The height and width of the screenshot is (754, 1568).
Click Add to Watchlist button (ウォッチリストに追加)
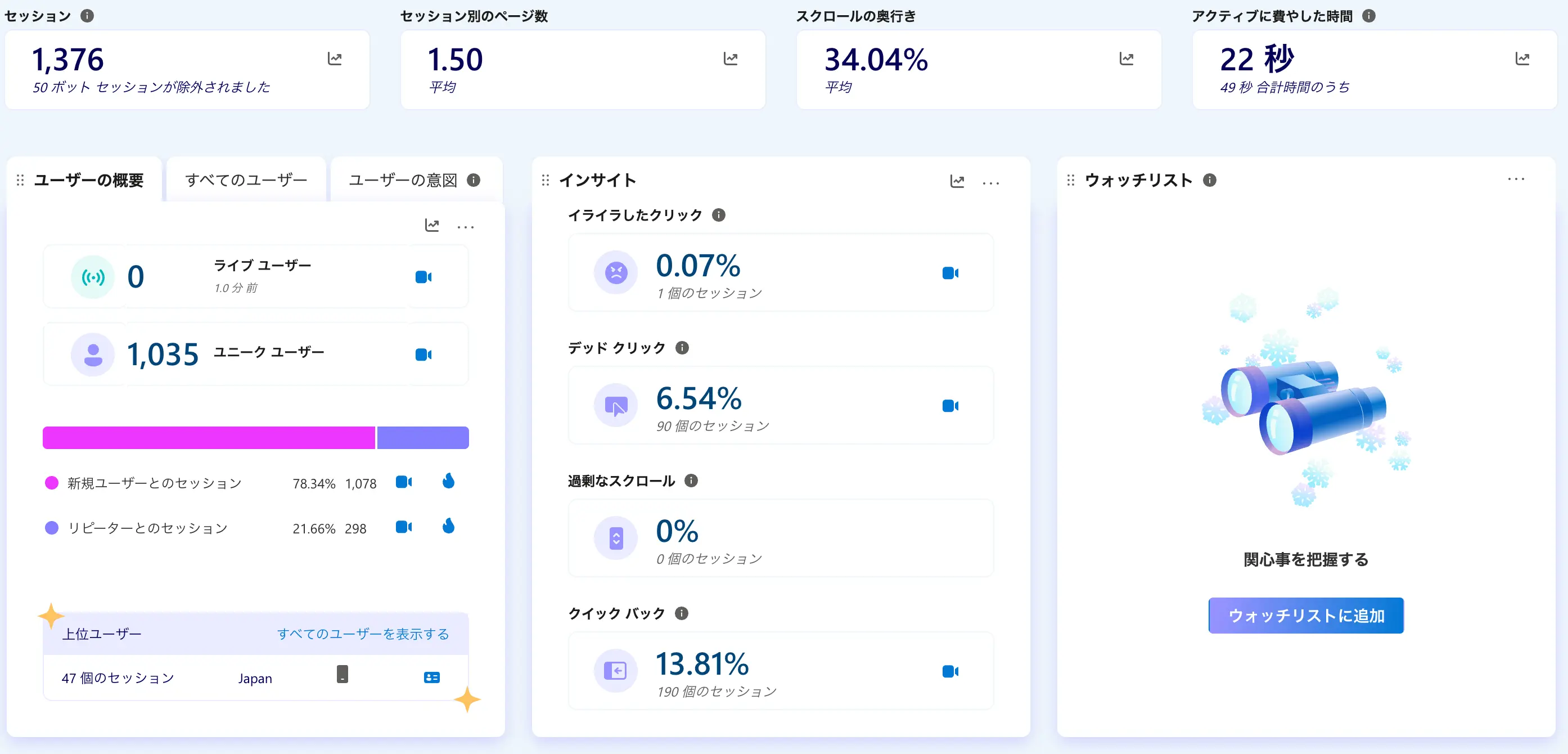pos(1306,615)
